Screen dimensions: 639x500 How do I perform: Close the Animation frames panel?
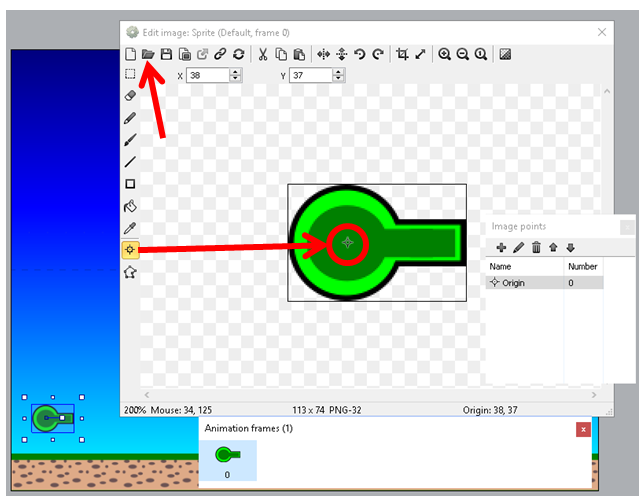pyautogui.click(x=583, y=429)
